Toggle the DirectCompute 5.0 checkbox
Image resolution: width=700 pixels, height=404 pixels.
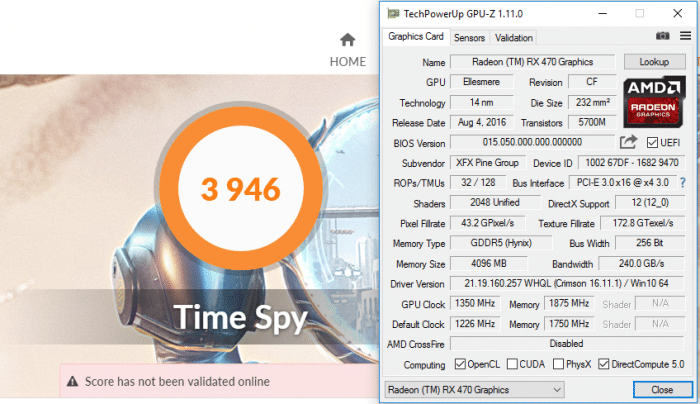click(604, 364)
